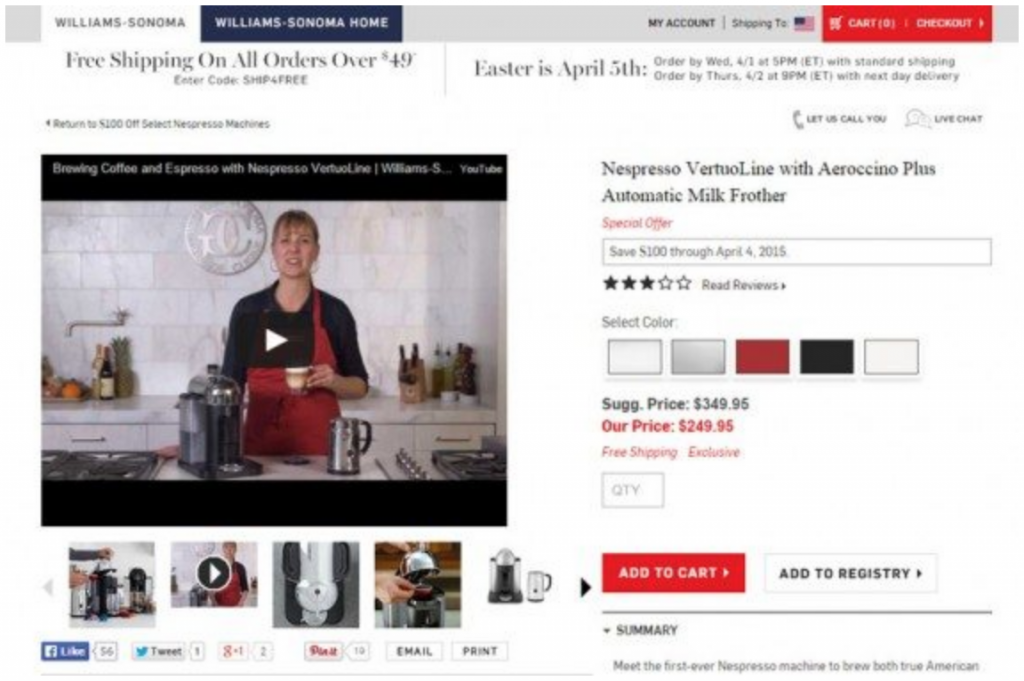Click the Google +1 icon
The width and height of the screenshot is (1024, 681).
233,651
